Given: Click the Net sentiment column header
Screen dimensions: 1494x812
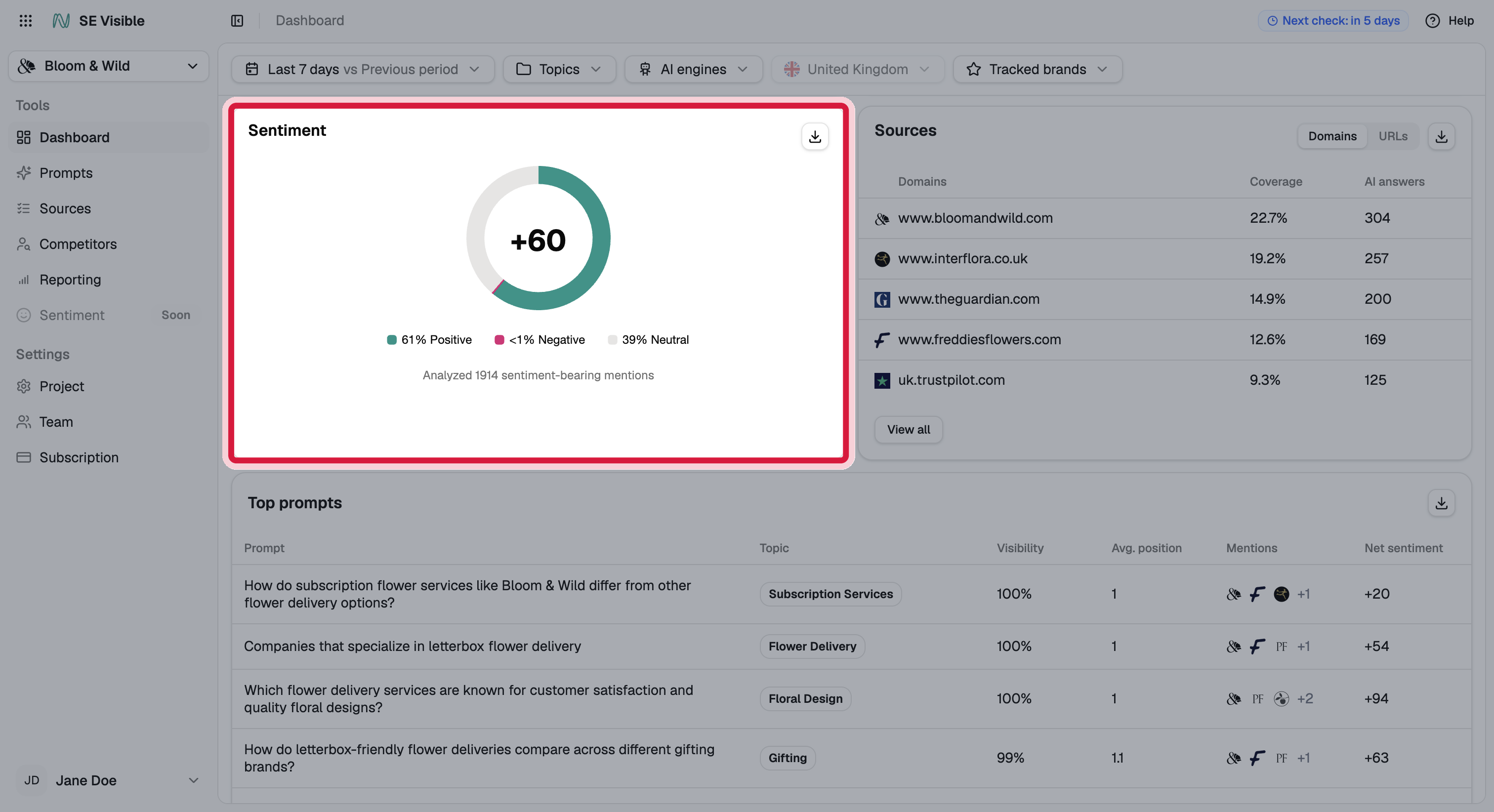Looking at the screenshot, I should (1404, 548).
